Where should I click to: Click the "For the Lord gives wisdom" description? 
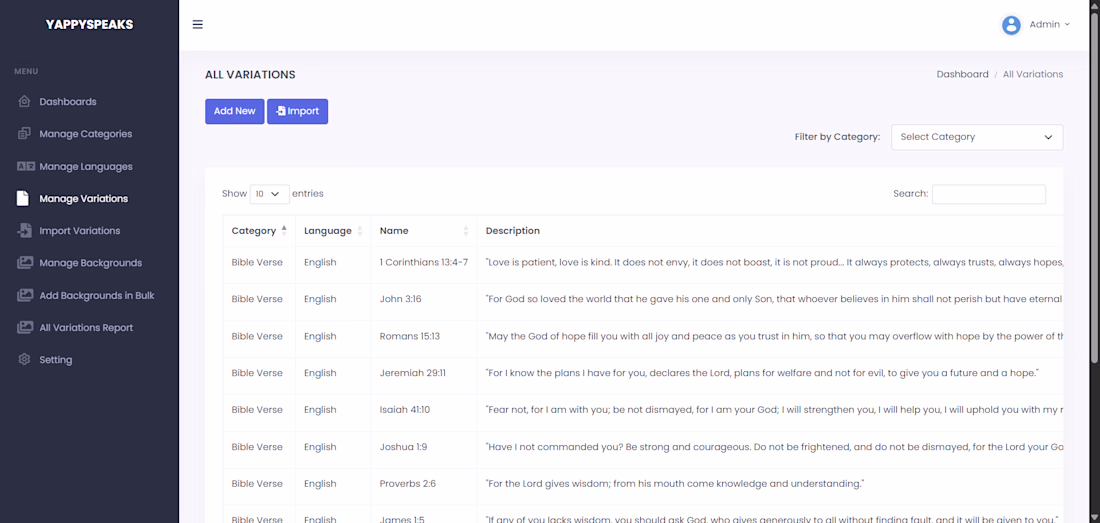[675, 484]
